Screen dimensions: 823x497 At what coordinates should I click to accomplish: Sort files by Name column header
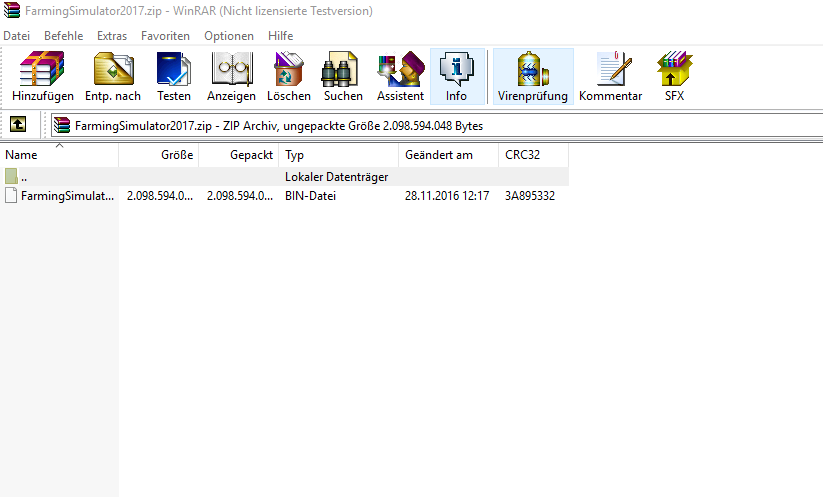pos(58,155)
